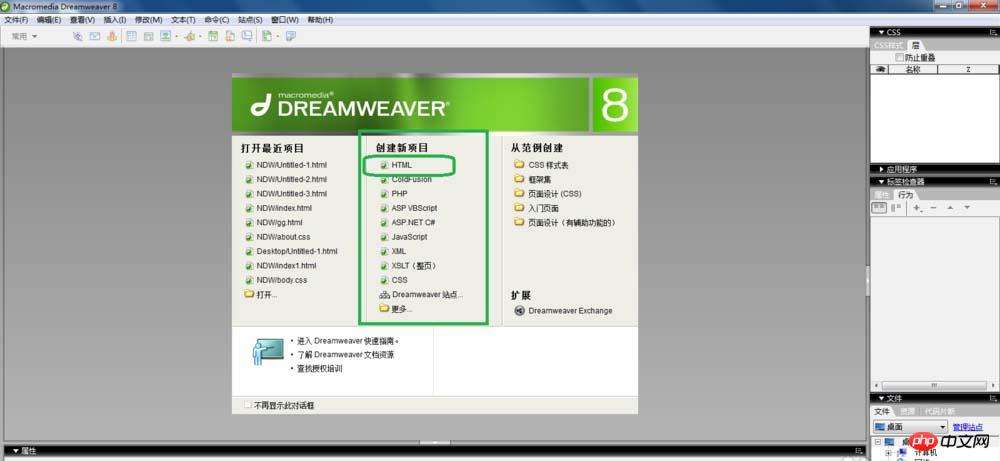Insert a Named Anchor via toolbar icon

pos(112,36)
